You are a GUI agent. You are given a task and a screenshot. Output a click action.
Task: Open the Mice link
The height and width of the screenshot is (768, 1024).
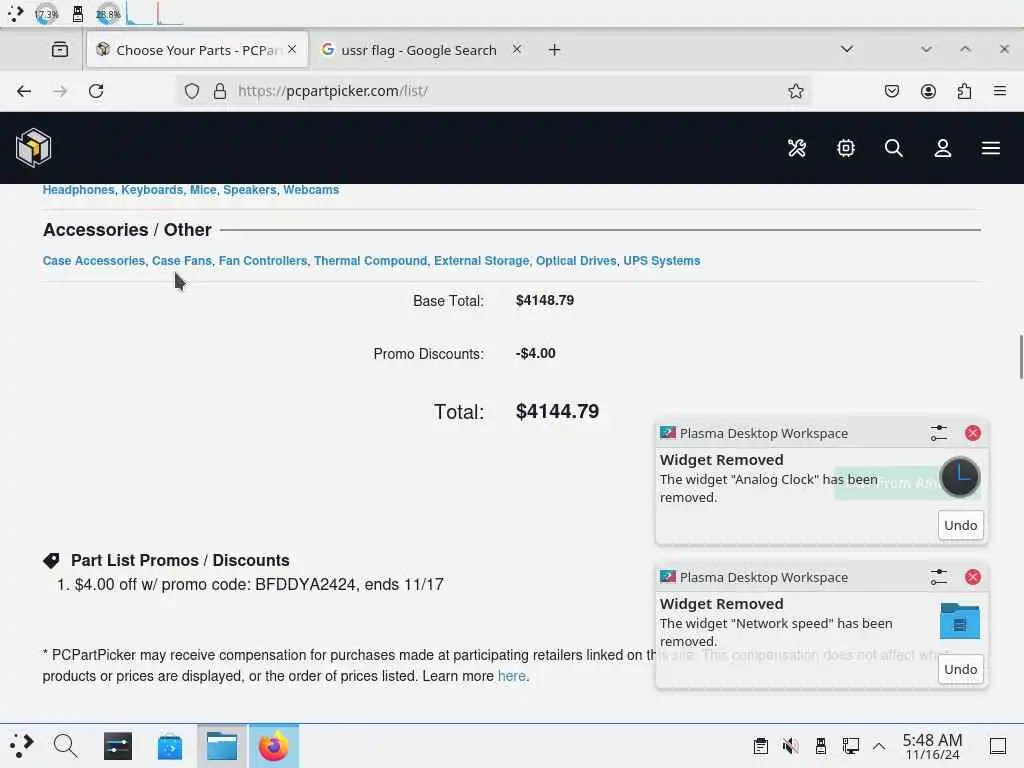coord(203,189)
